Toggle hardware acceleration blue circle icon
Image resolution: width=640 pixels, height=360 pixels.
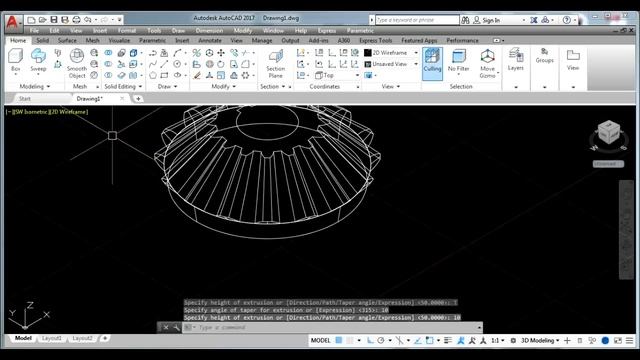605,340
